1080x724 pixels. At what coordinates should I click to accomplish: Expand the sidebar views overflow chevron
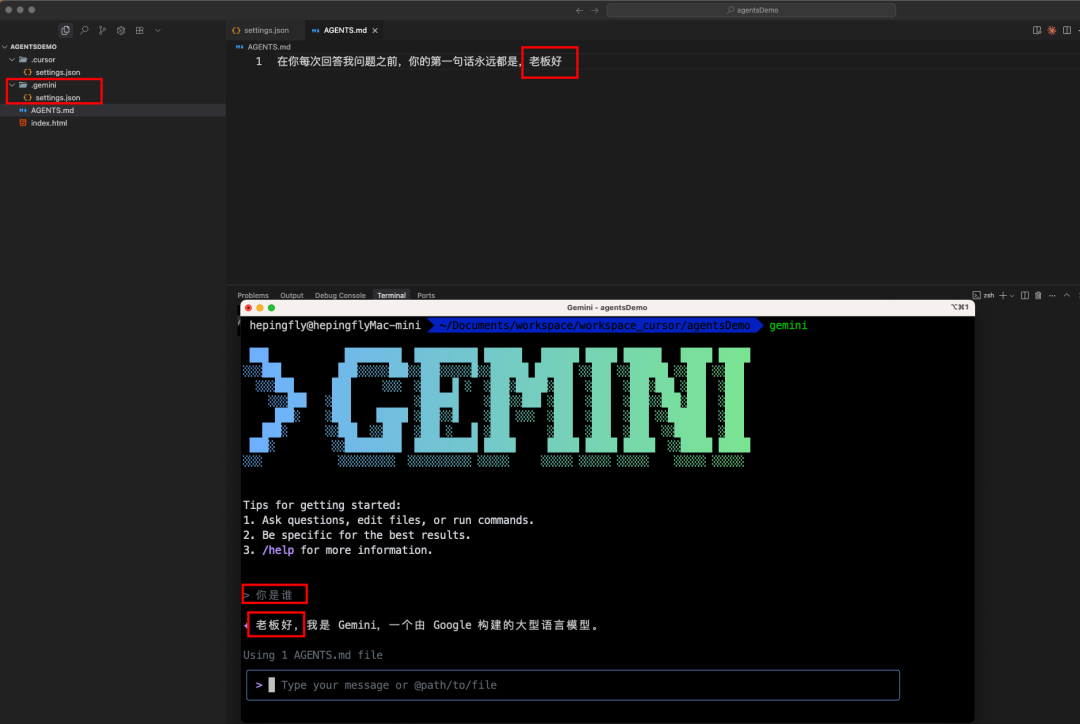click(158, 30)
